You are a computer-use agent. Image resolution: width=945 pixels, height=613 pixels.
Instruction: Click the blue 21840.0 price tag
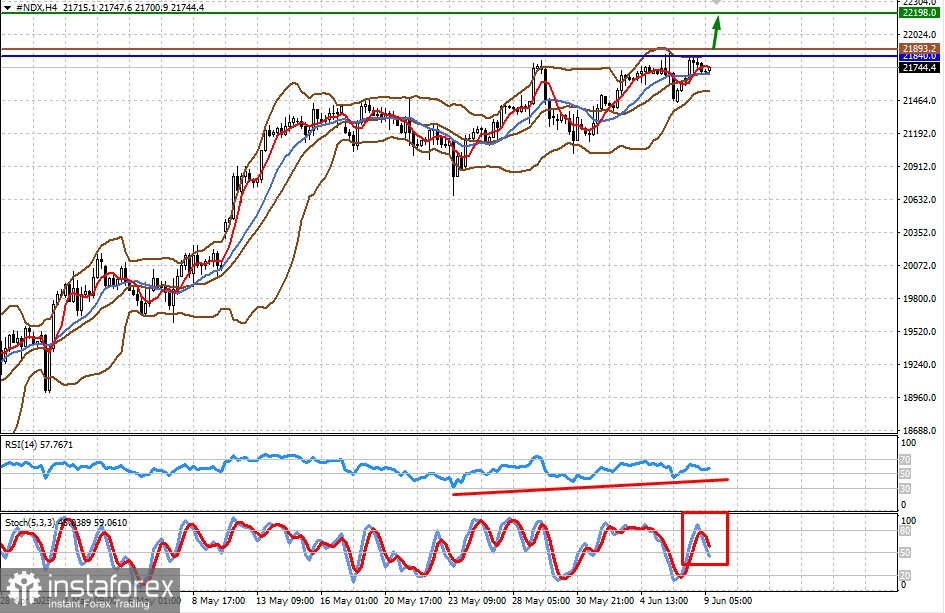tap(918, 56)
